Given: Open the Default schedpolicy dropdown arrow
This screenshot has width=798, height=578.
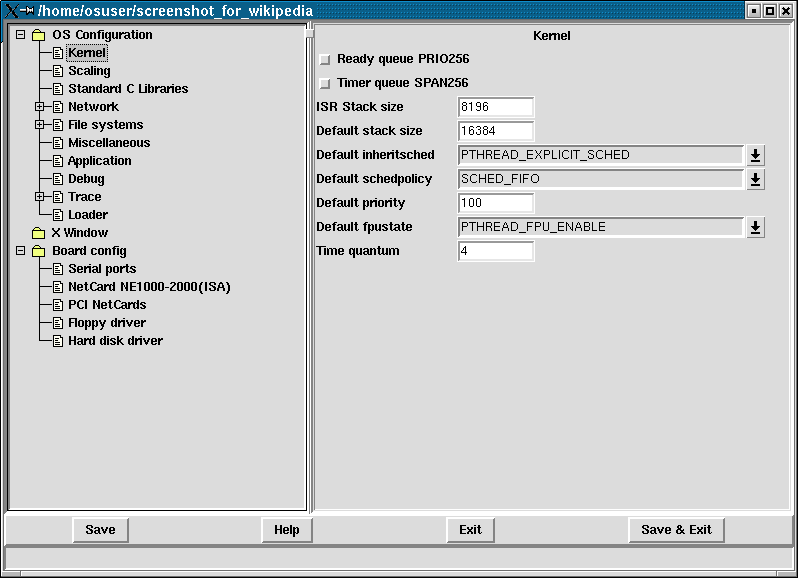Looking at the screenshot, I should tap(756, 179).
